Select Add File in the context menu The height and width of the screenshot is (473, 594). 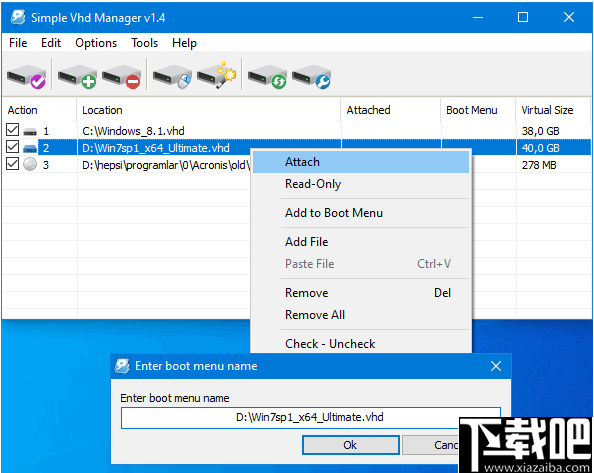361,242
